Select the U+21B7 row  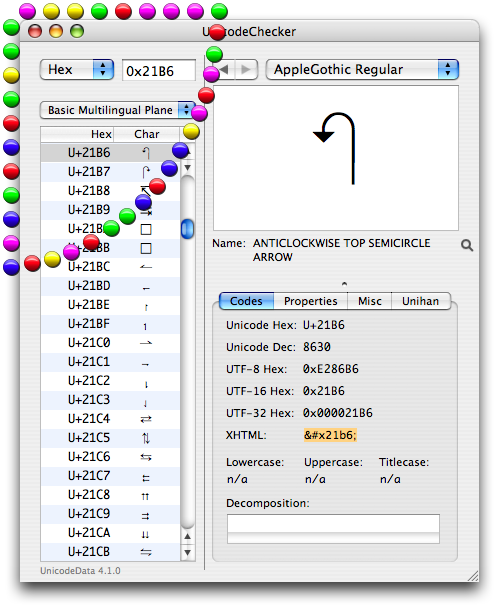click(110, 172)
